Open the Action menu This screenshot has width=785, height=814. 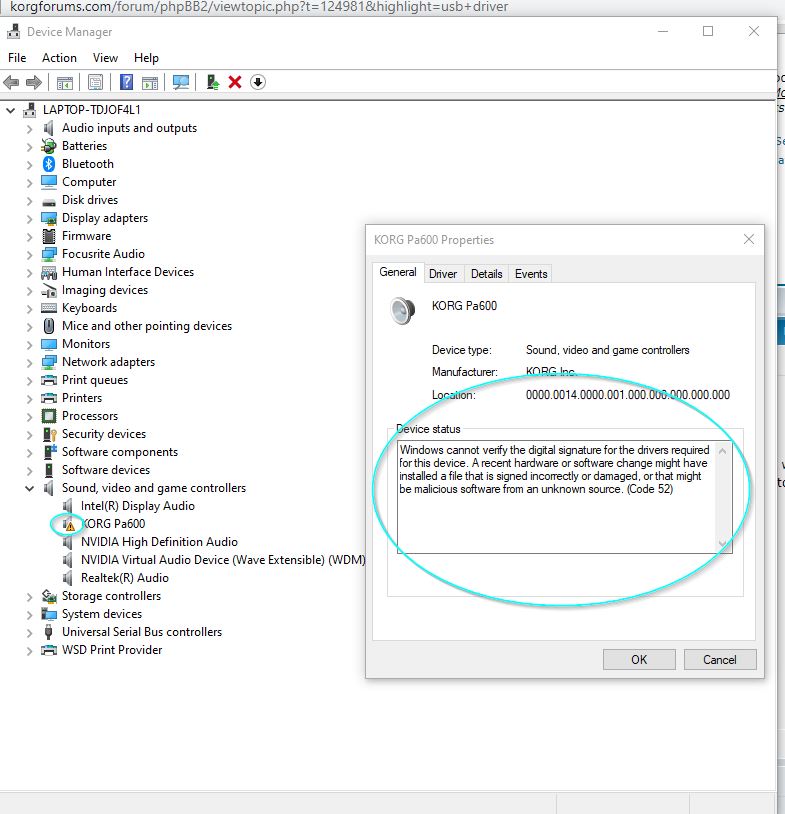pyautogui.click(x=59, y=58)
